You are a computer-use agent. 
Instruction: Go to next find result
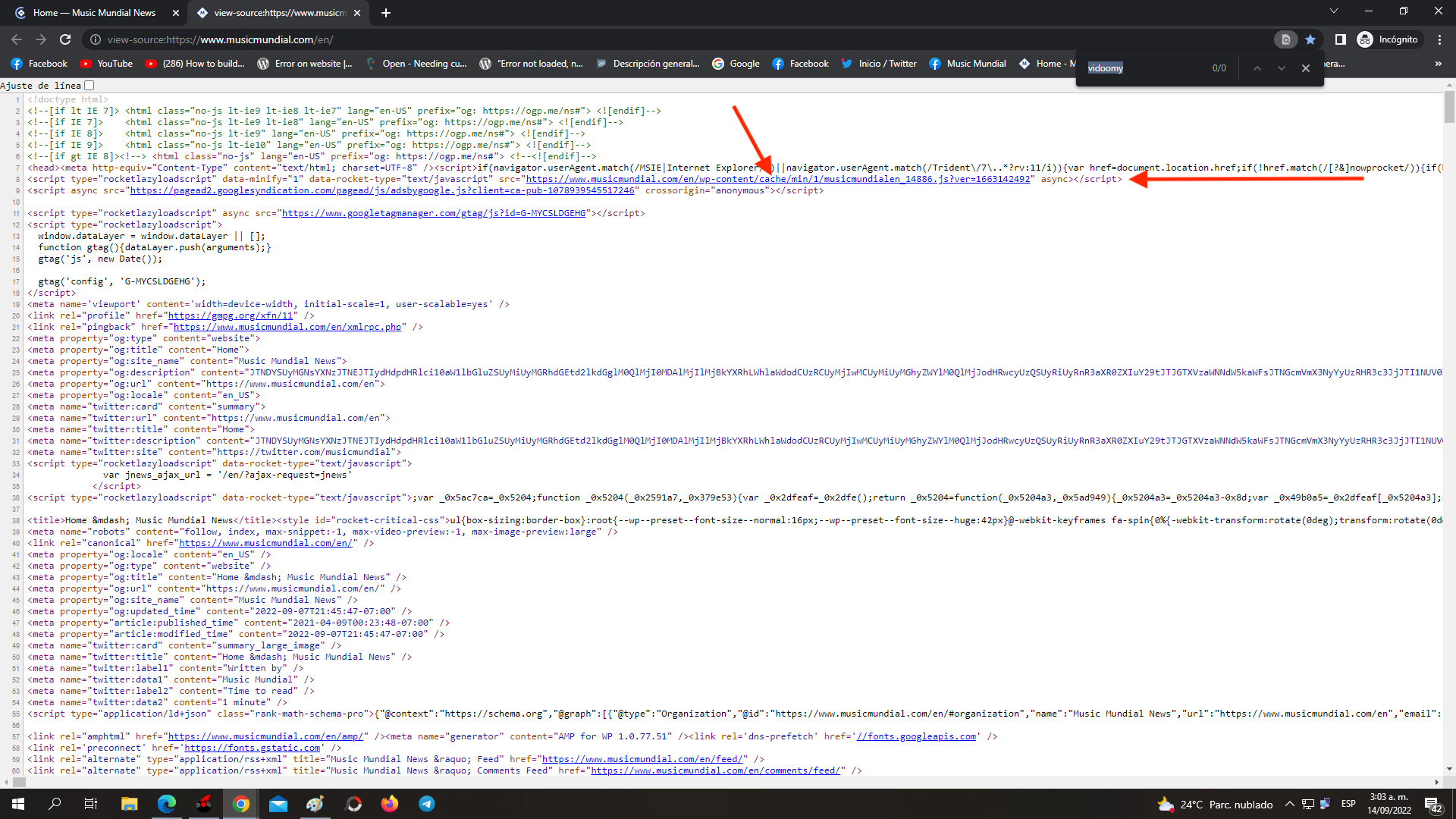(1282, 68)
